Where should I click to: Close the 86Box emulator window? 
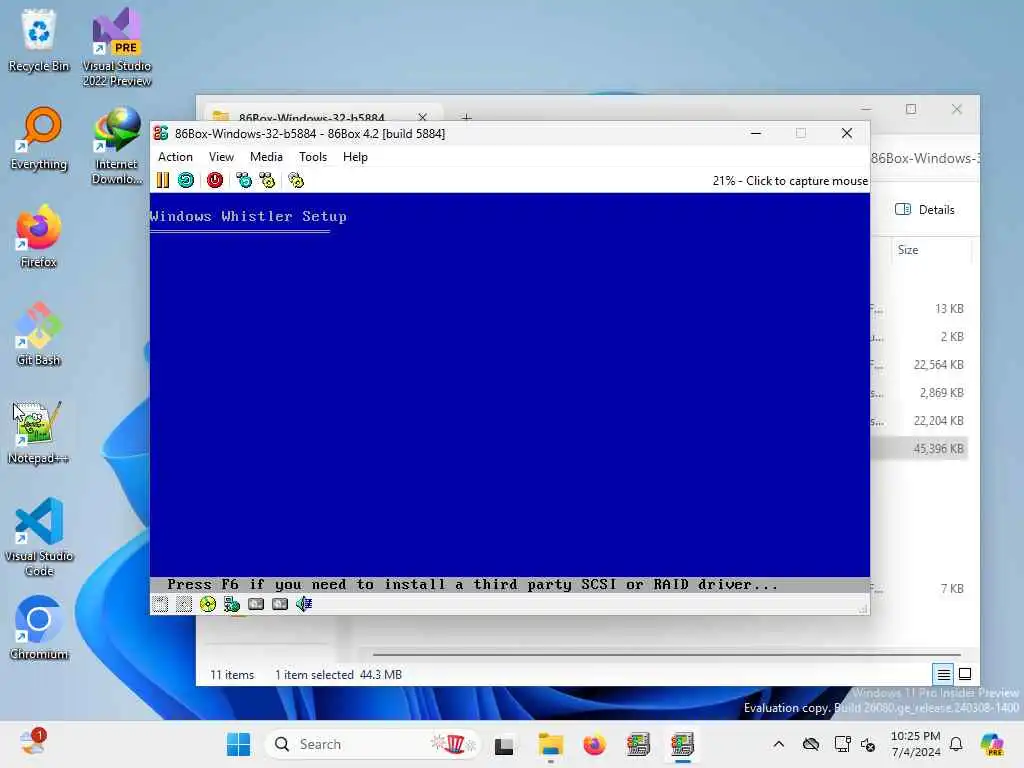point(847,133)
